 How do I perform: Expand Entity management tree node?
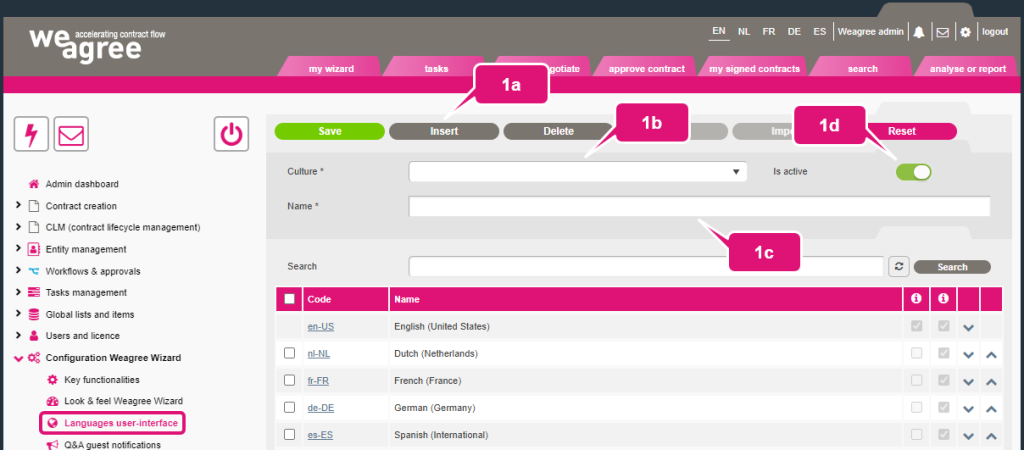18,249
